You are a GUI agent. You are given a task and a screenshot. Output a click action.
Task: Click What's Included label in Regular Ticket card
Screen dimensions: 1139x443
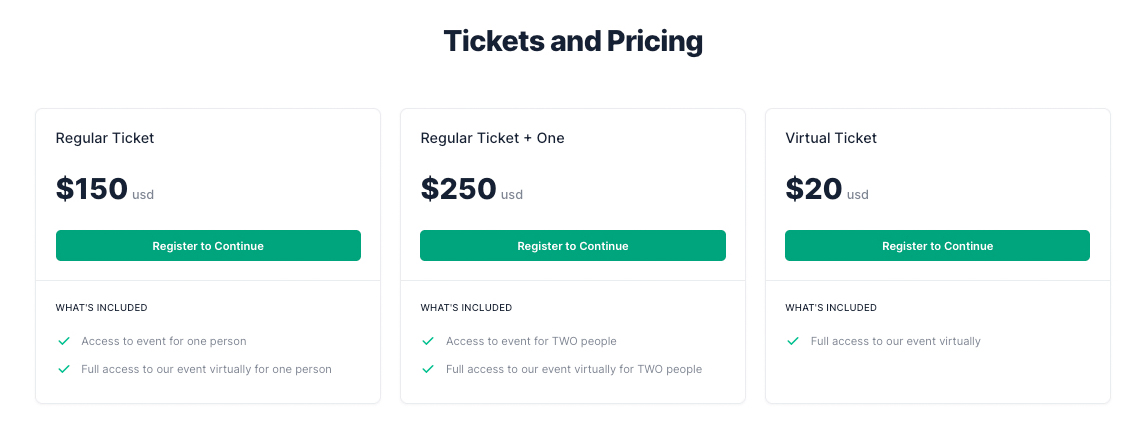tap(102, 308)
